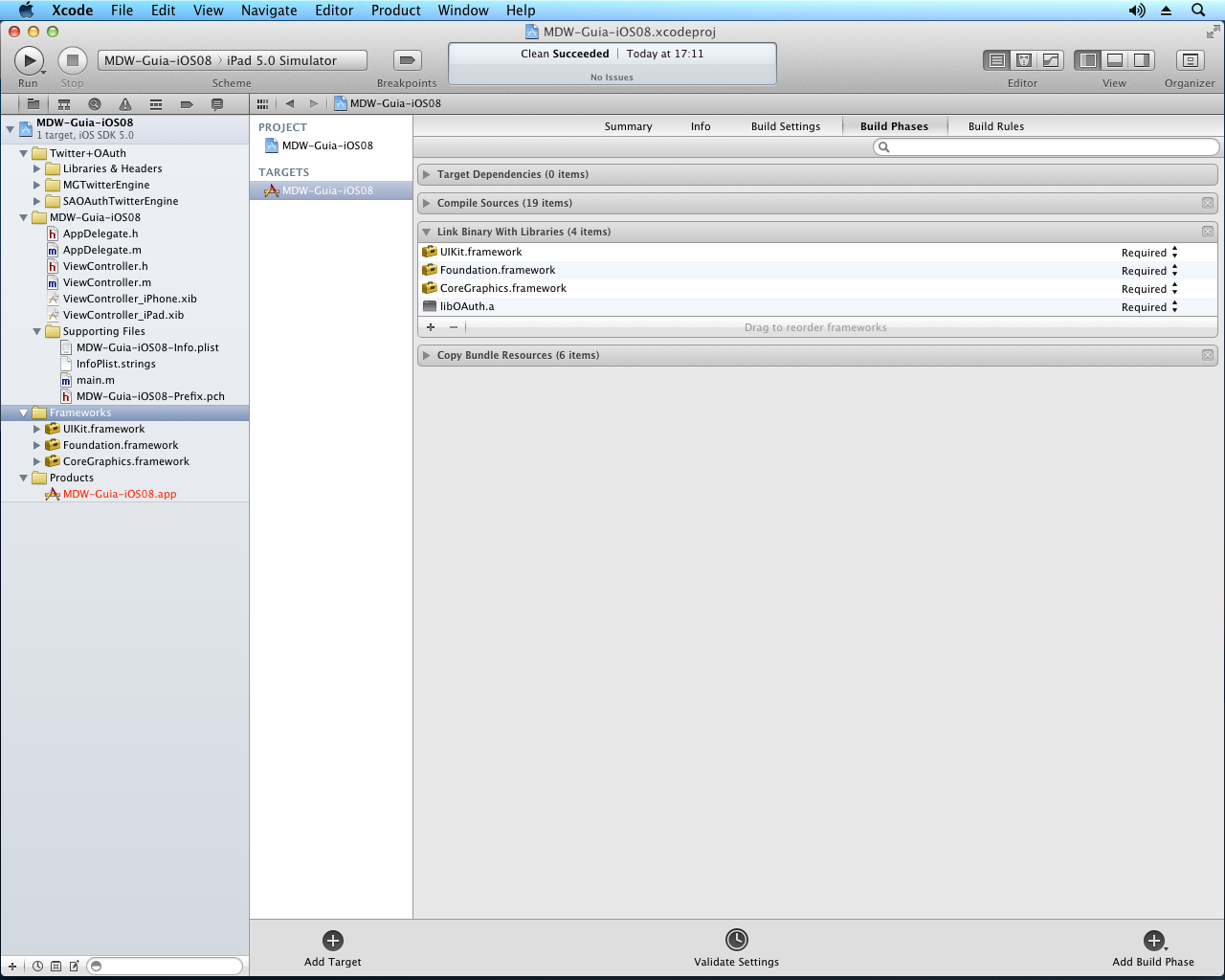Click the Add Build Phase button

1153,949
